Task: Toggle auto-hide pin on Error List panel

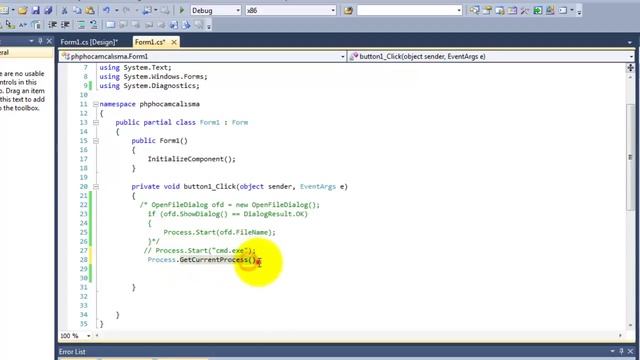Action: coord(621,351)
